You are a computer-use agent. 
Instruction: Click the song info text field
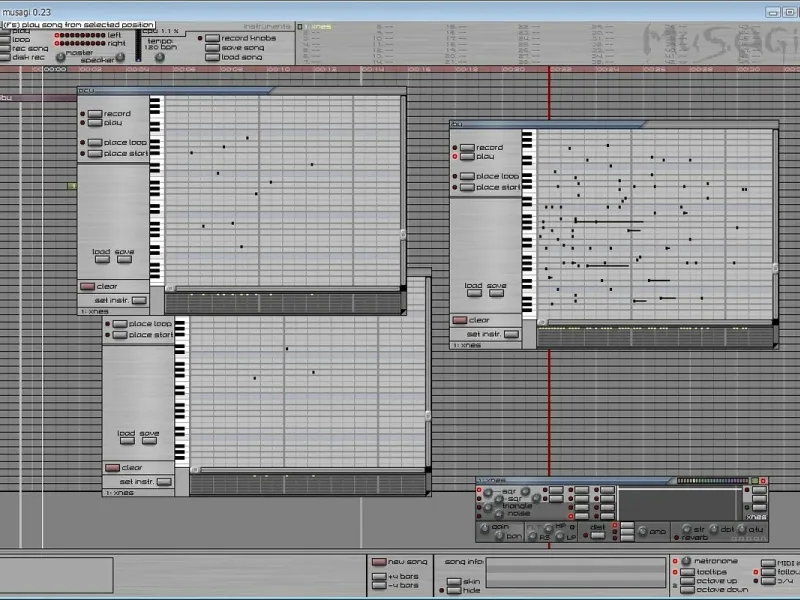point(576,572)
